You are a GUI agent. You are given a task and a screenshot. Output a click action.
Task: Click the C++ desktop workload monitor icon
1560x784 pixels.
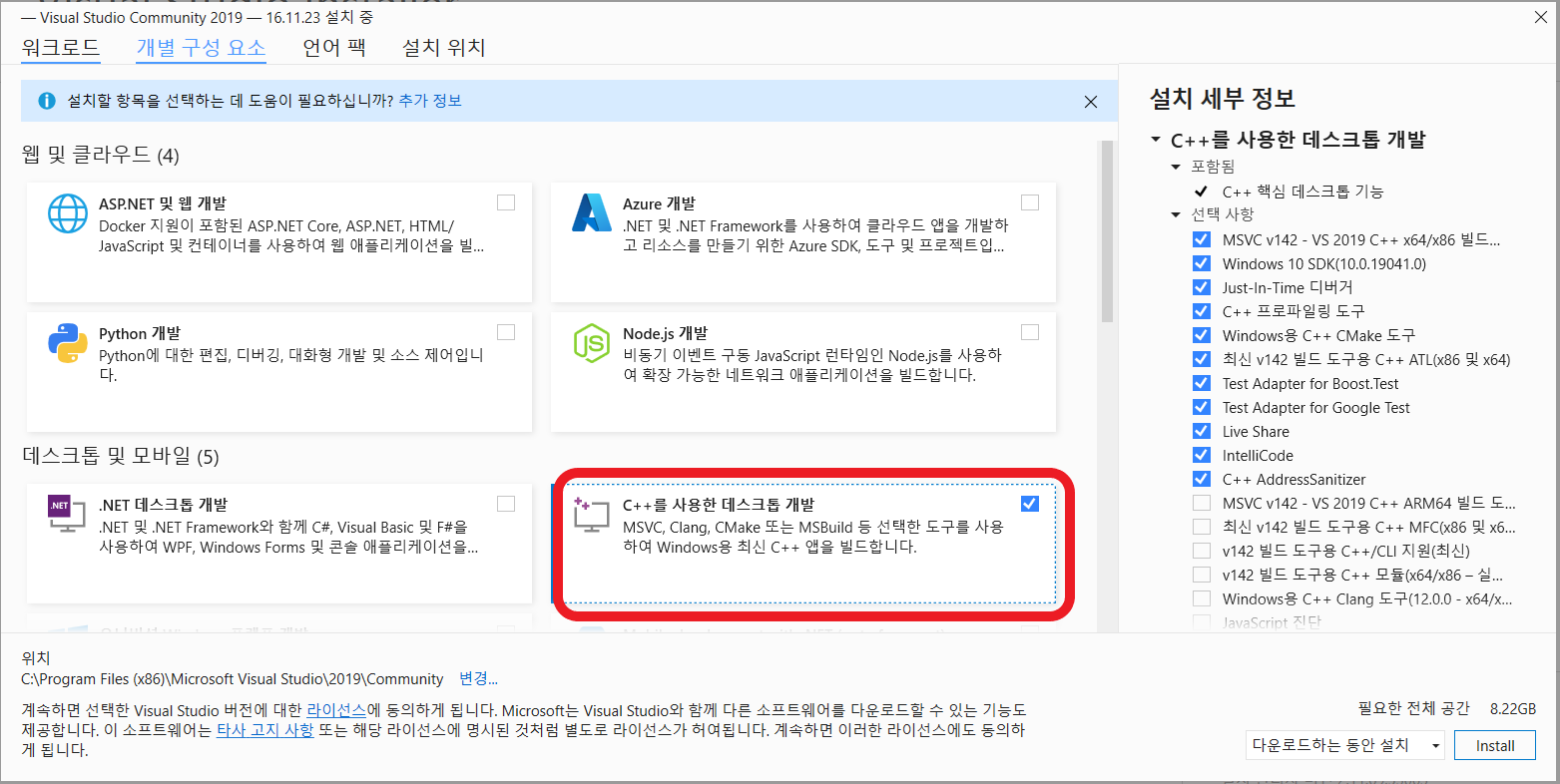click(591, 513)
